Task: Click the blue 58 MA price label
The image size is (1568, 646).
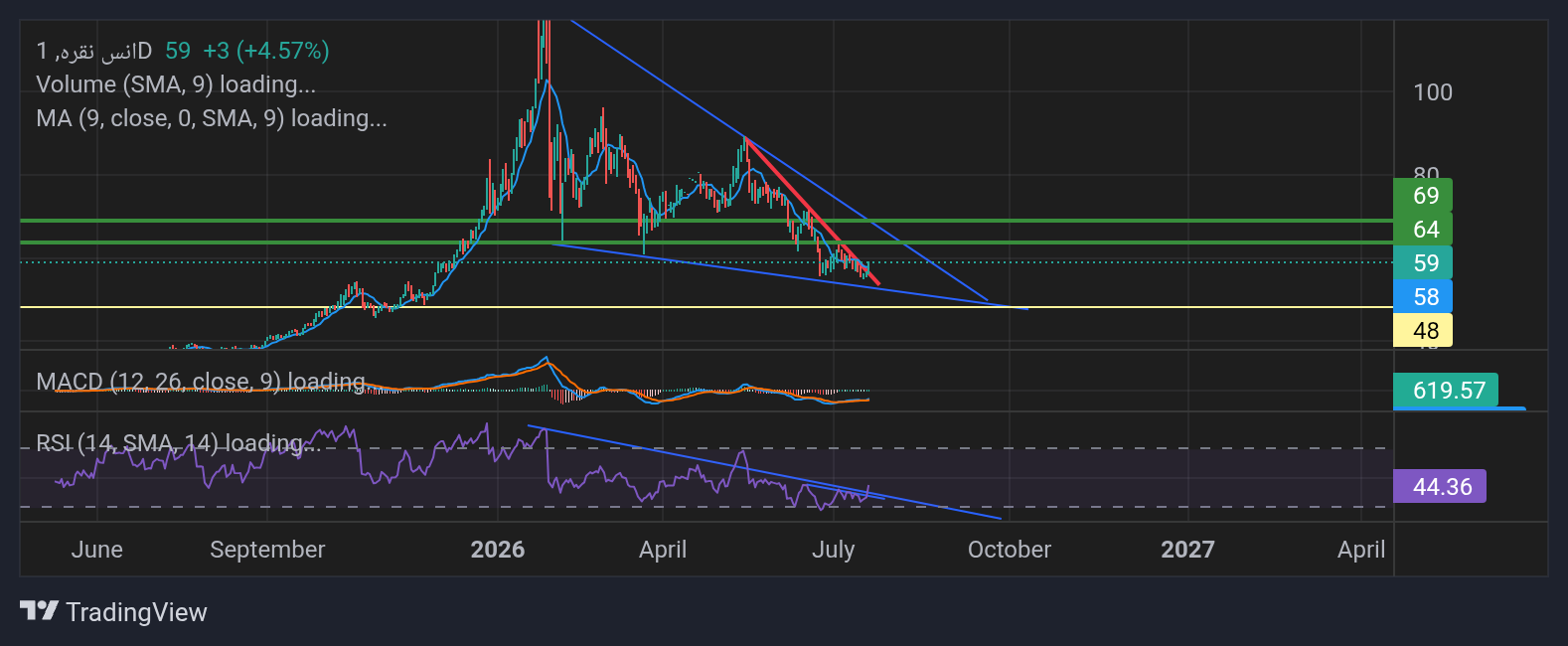Action: (x=1423, y=297)
